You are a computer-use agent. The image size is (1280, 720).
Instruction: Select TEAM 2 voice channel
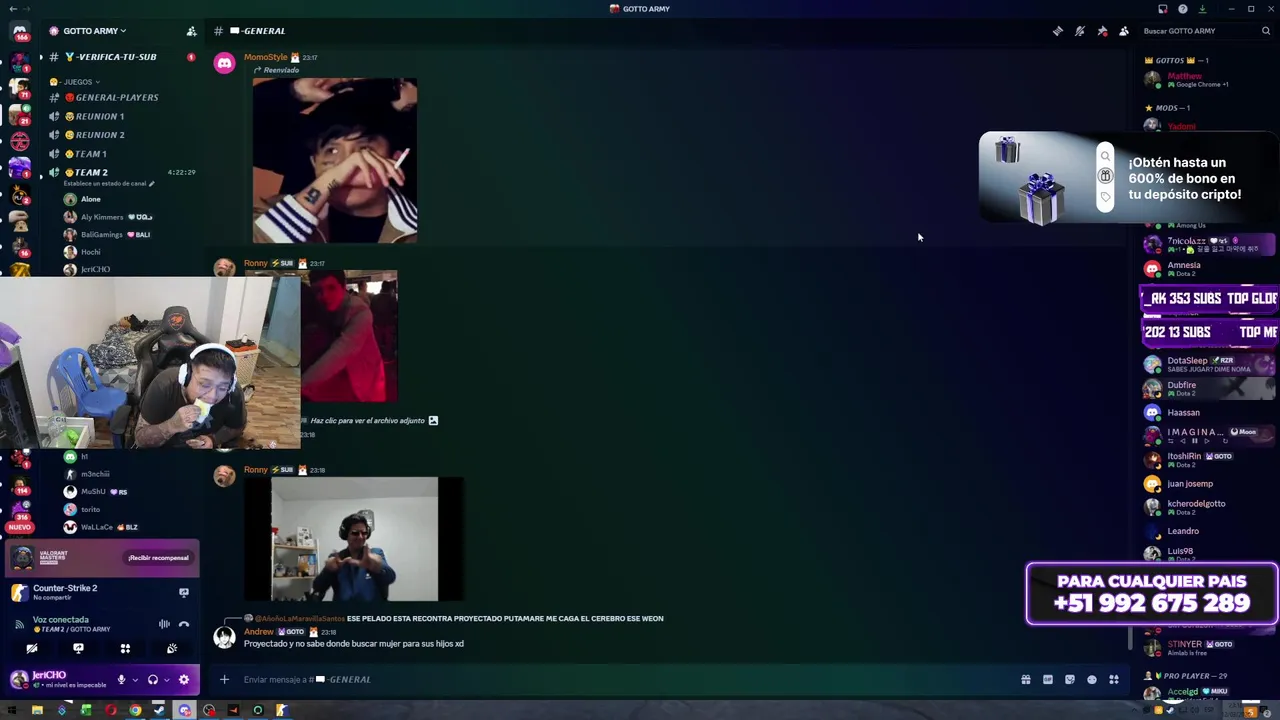[118, 172]
